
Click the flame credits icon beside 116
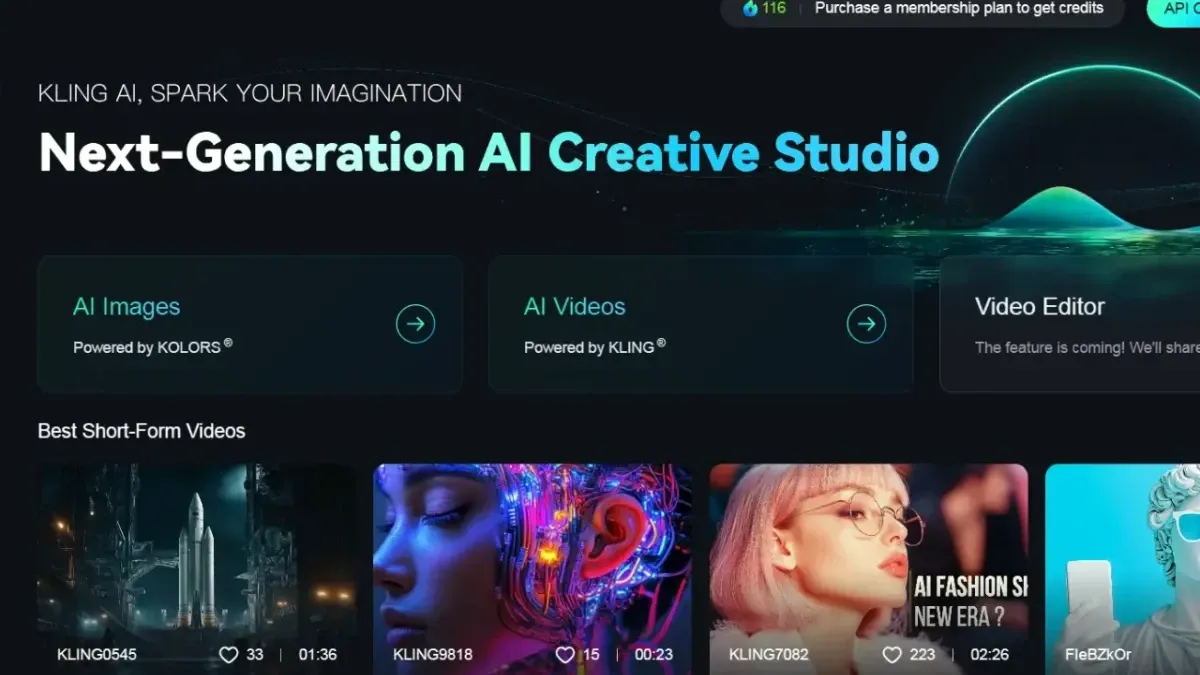tap(750, 9)
